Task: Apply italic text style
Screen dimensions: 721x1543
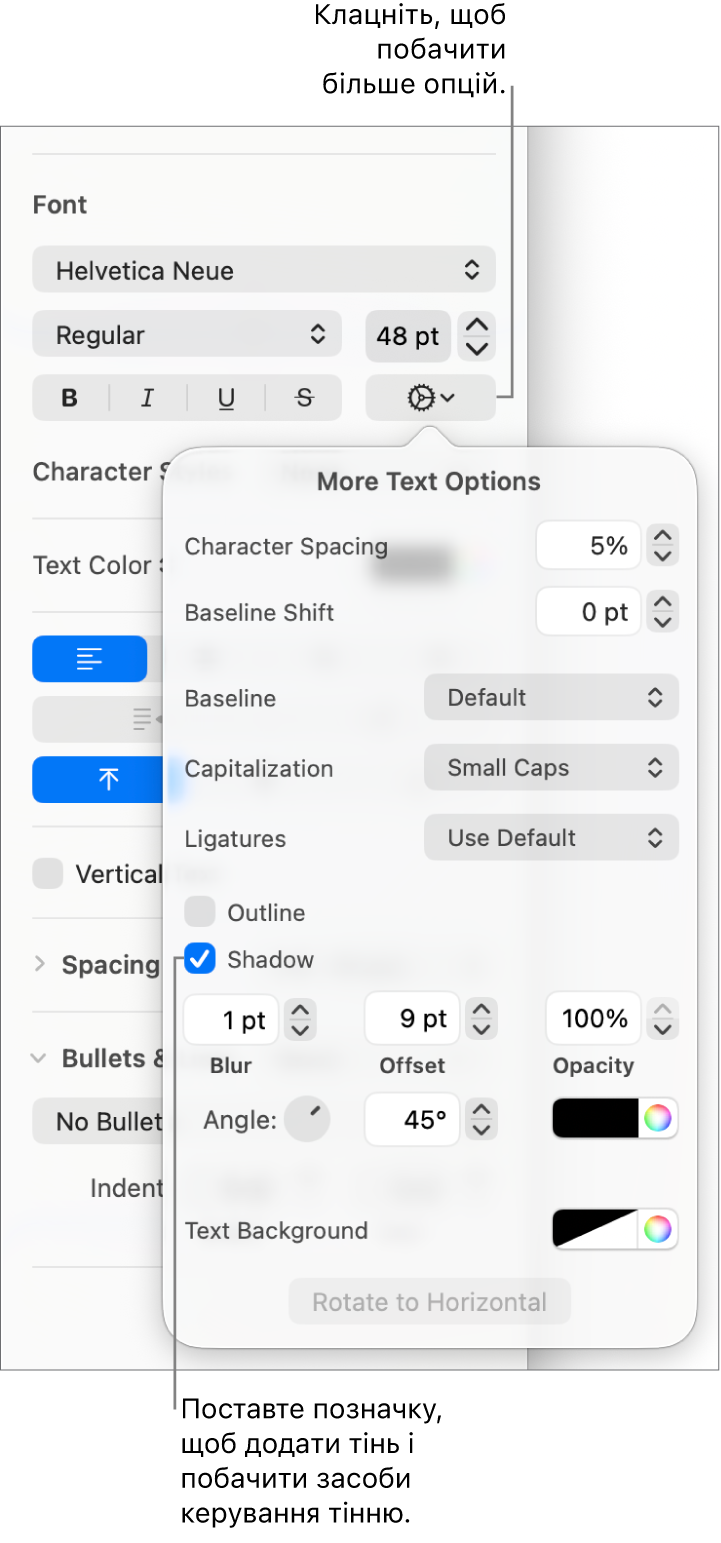Action: pos(148,398)
